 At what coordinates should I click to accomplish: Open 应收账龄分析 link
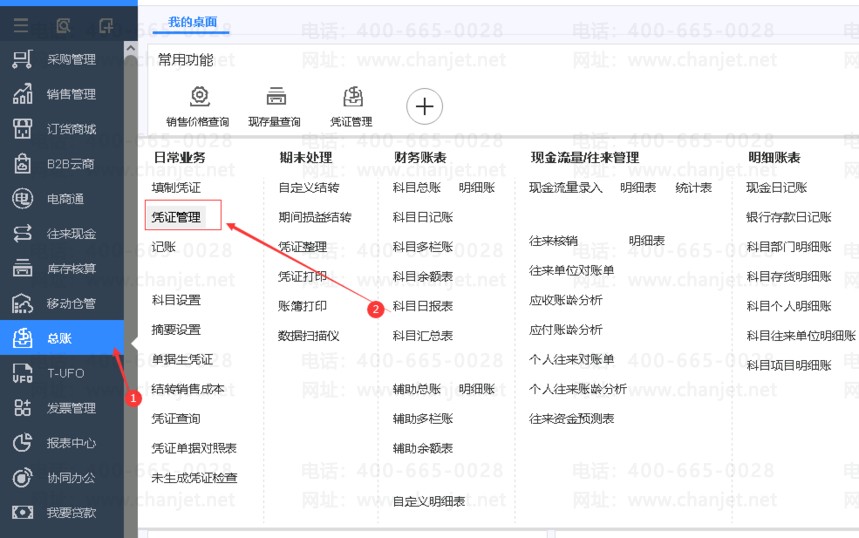(x=565, y=300)
